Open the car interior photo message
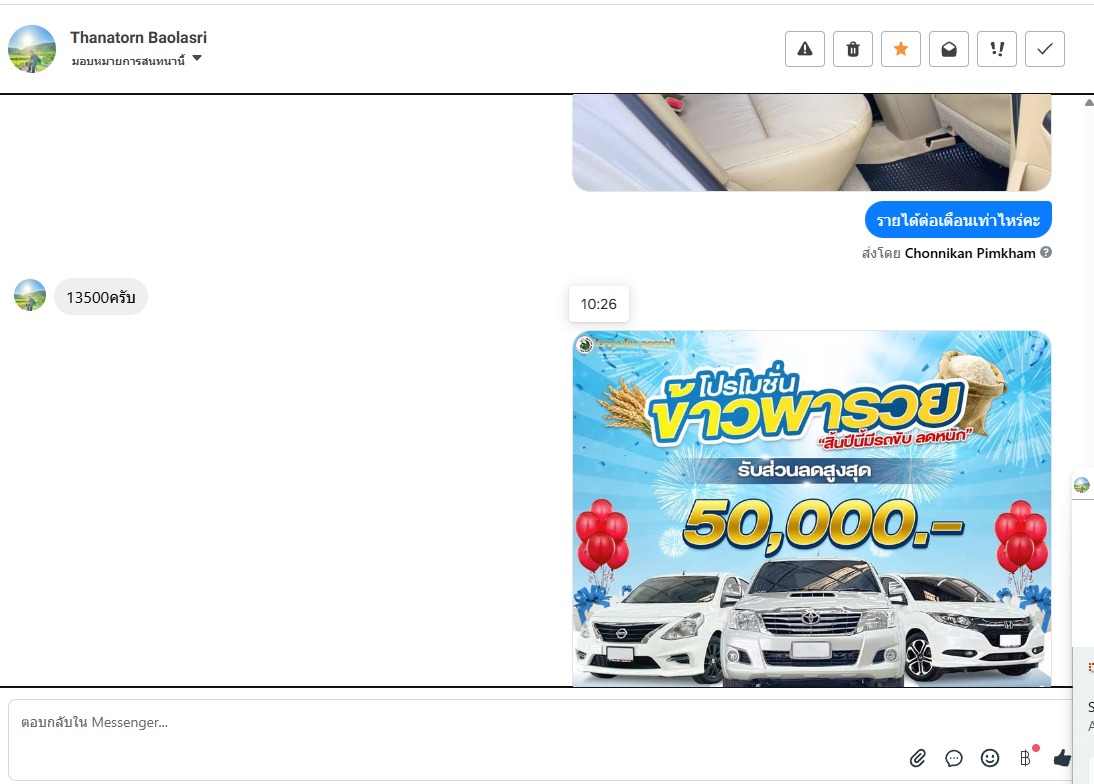The image size is (1094, 784). tap(811, 142)
